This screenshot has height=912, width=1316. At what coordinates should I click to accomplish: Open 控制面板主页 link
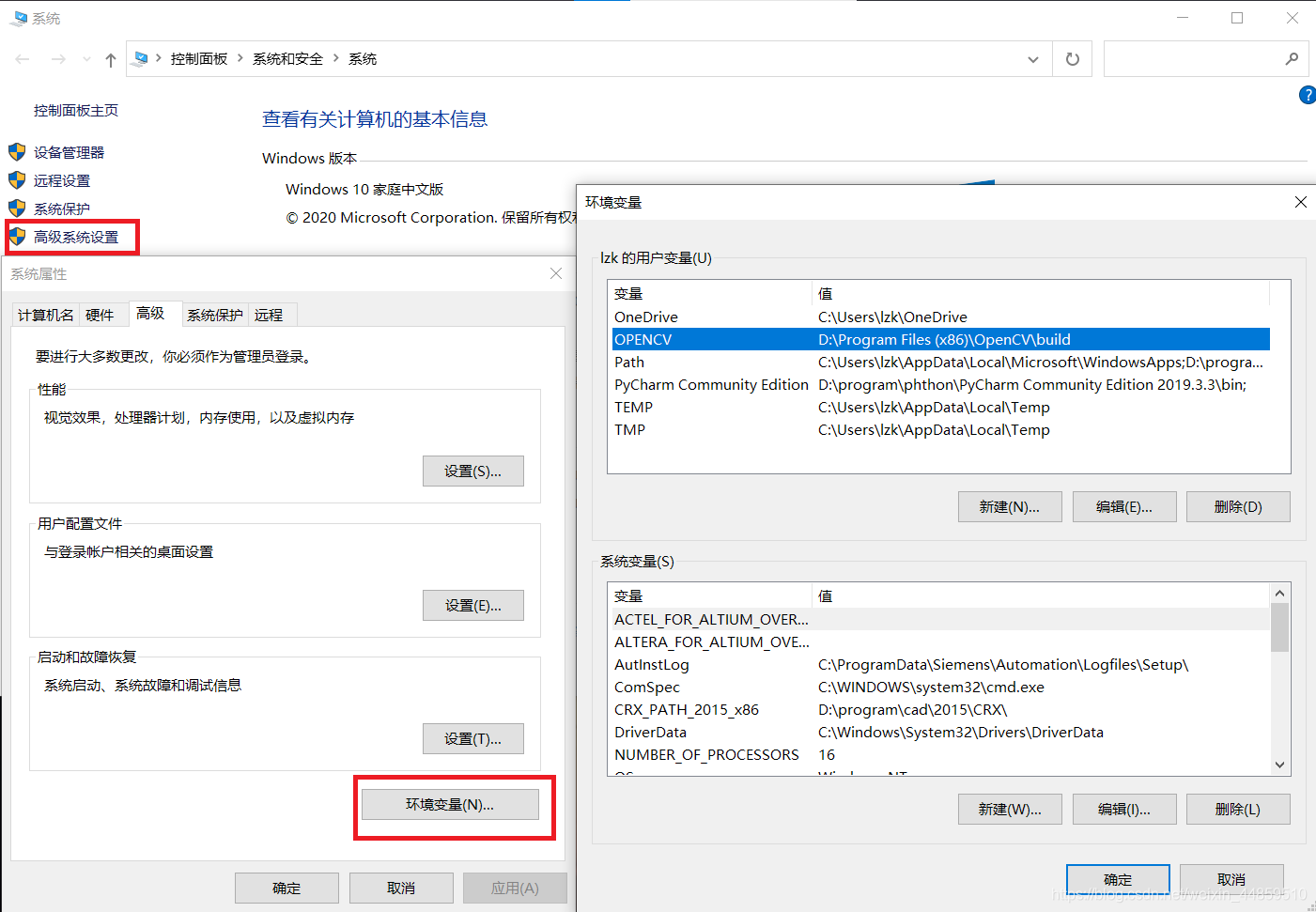coord(76,111)
